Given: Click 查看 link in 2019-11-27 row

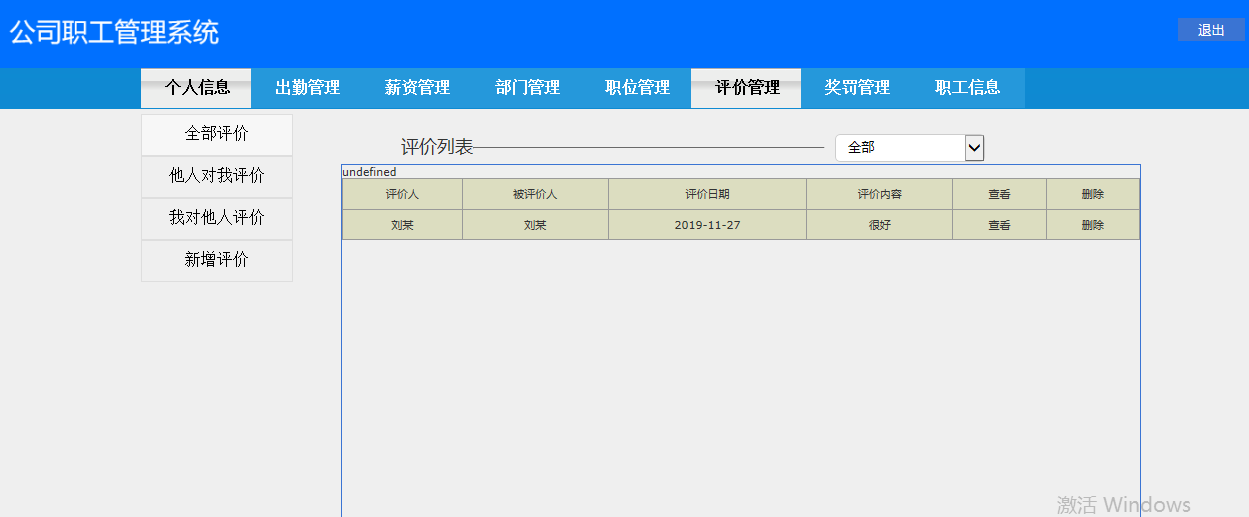Looking at the screenshot, I should click(x=999, y=225).
